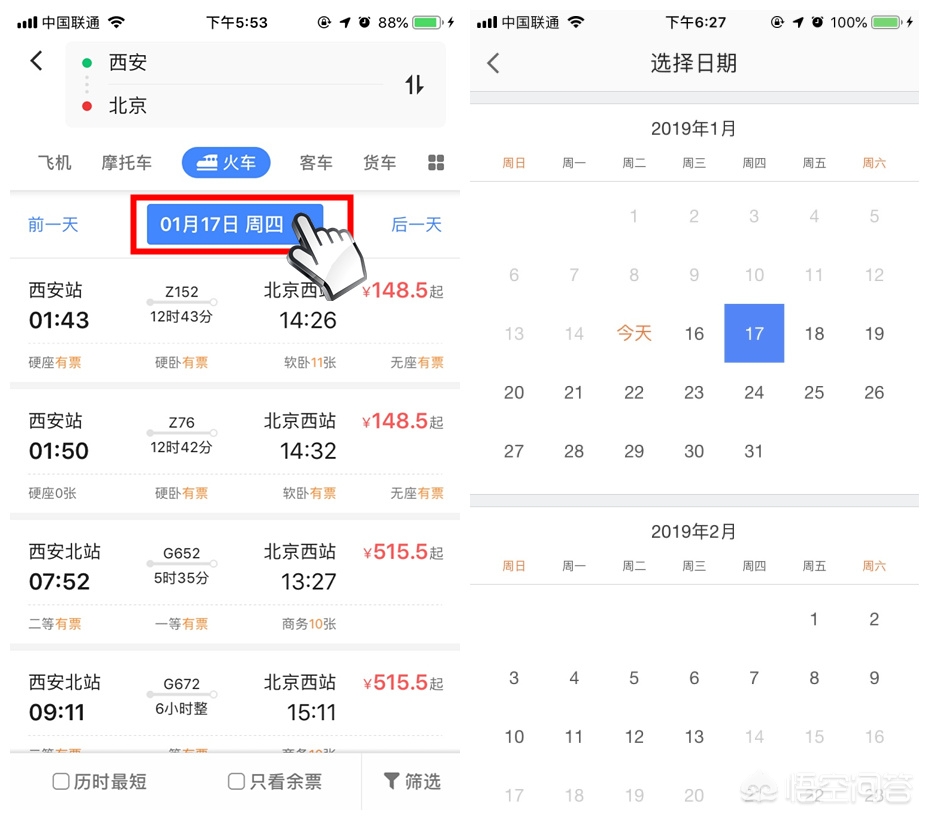929x820 pixels.
Task: Edit the departure city 西安
Action: click(127, 62)
